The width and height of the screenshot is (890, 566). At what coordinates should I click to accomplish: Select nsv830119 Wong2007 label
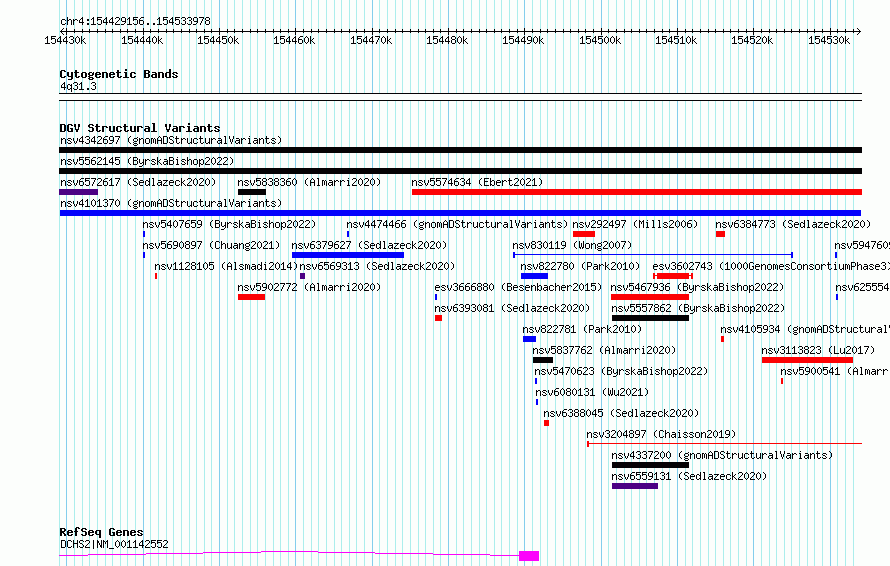click(572, 245)
